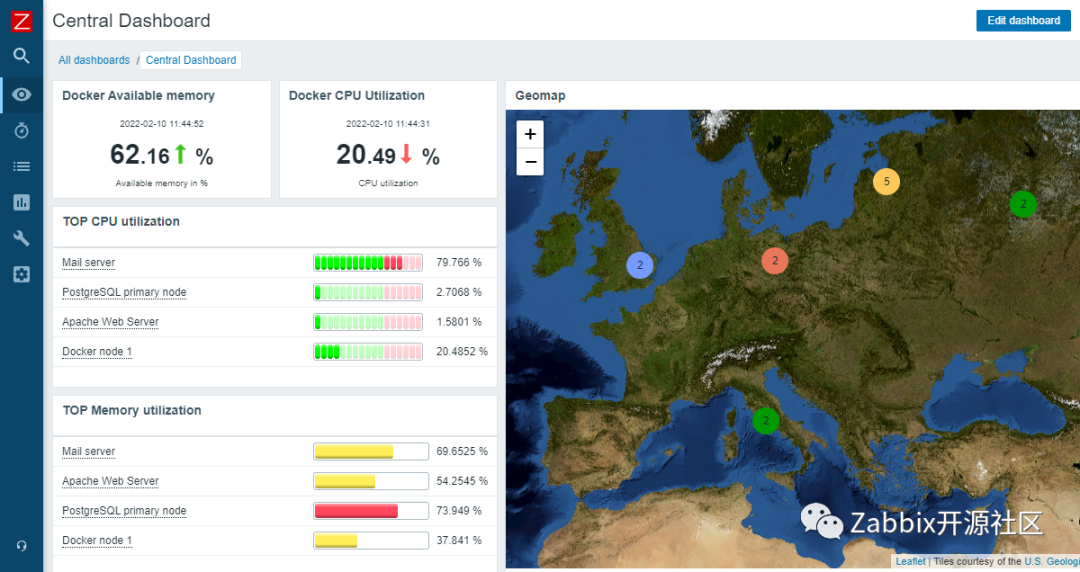Click the blue cluster marker over England
1080x572 pixels.
point(640,265)
